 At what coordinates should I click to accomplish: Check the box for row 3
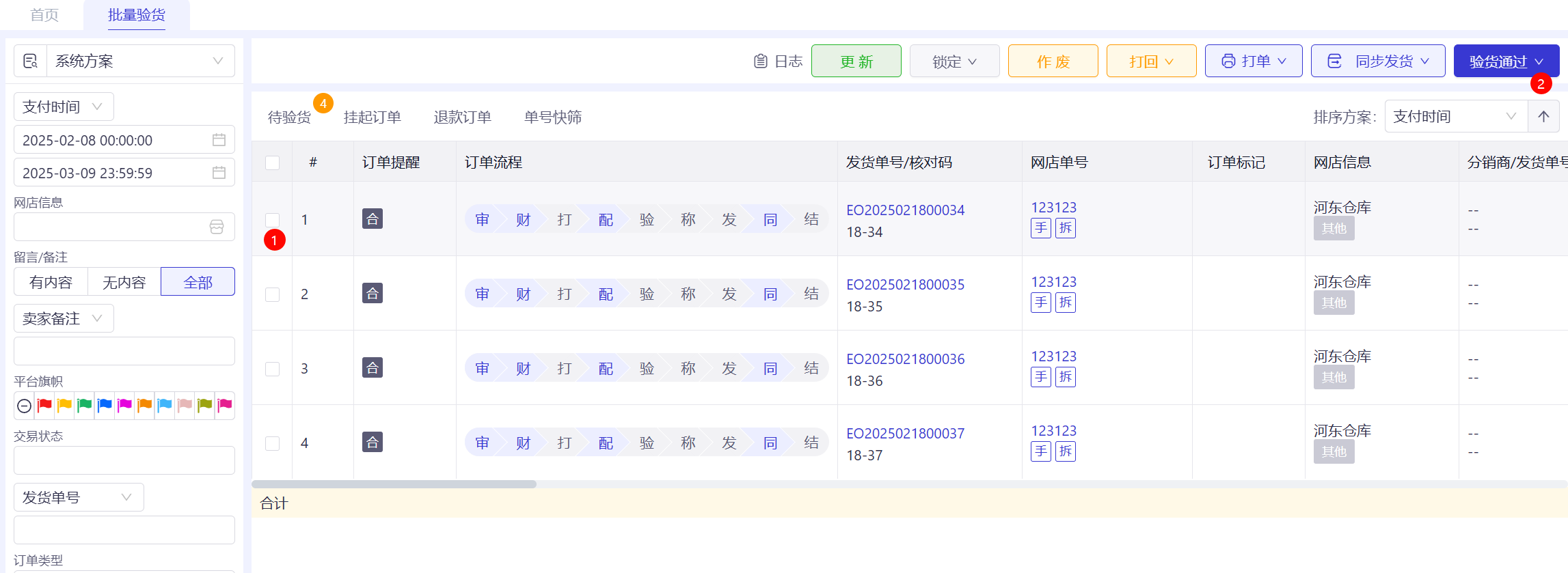click(x=272, y=369)
